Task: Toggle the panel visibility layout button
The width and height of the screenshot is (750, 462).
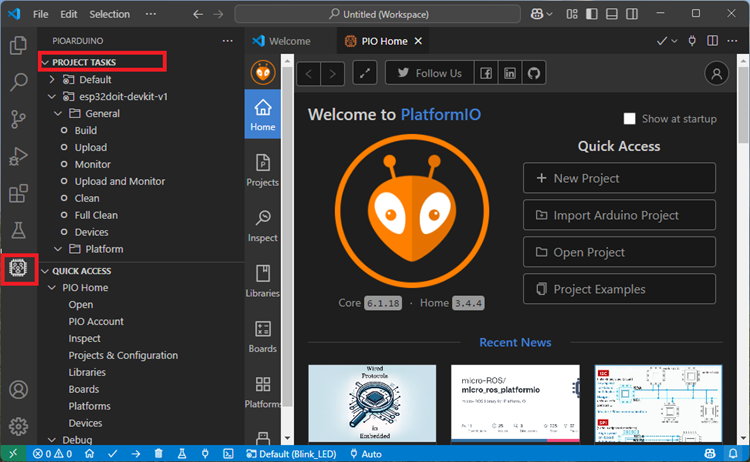Action: [612, 14]
